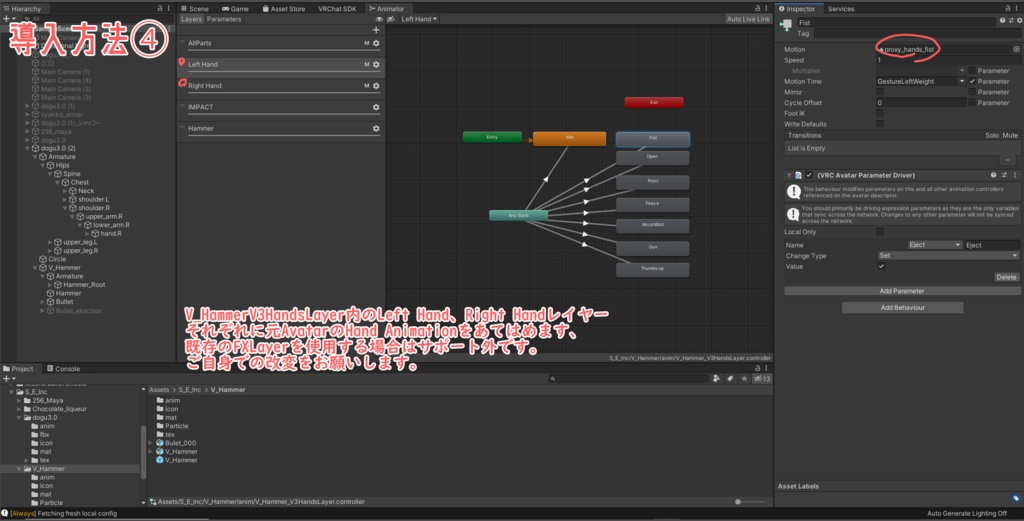Switch to animator Parameters tab
Image resolution: width=1024 pixels, height=521 pixels.
pyautogui.click(x=224, y=19)
